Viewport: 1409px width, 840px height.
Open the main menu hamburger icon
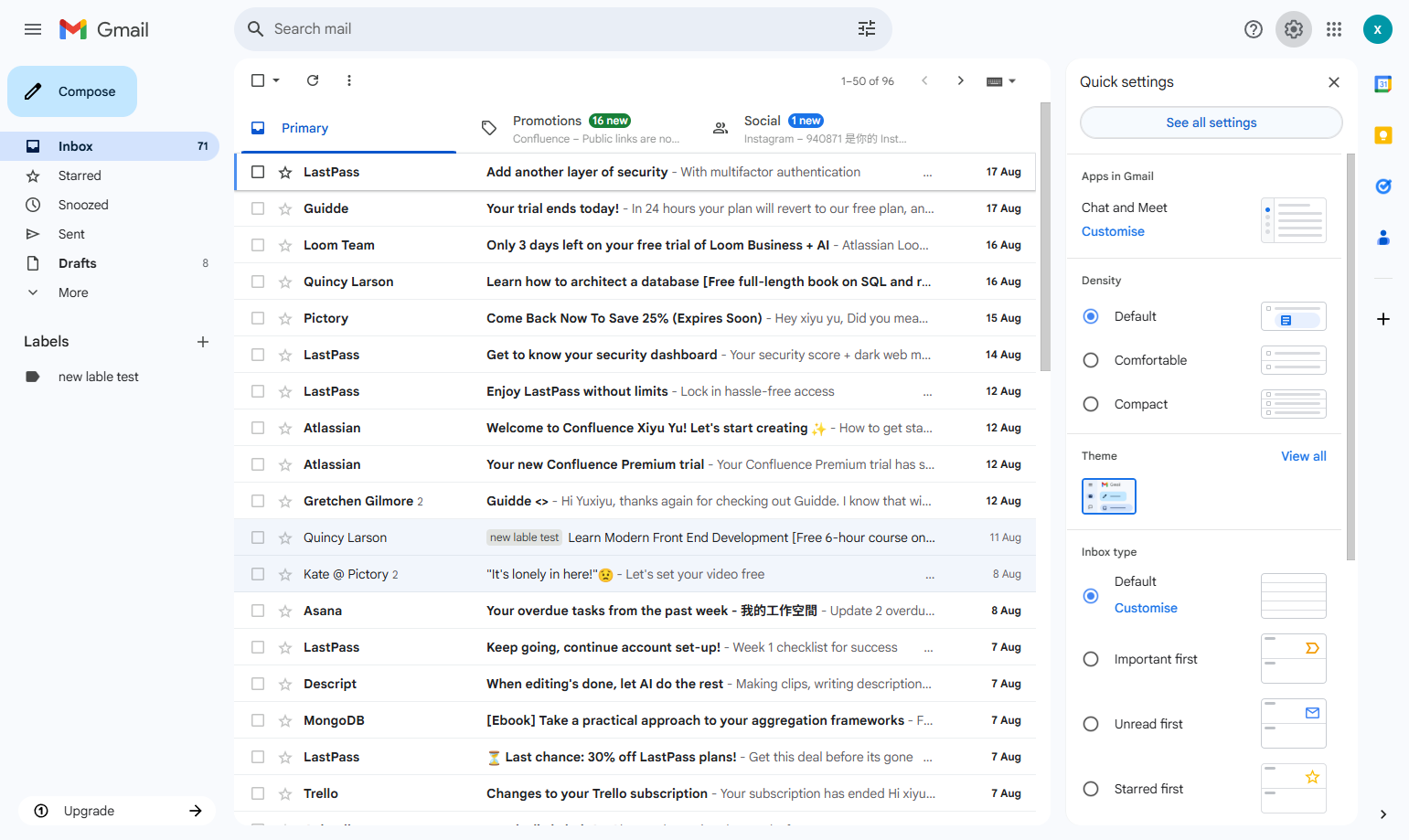pyautogui.click(x=33, y=29)
